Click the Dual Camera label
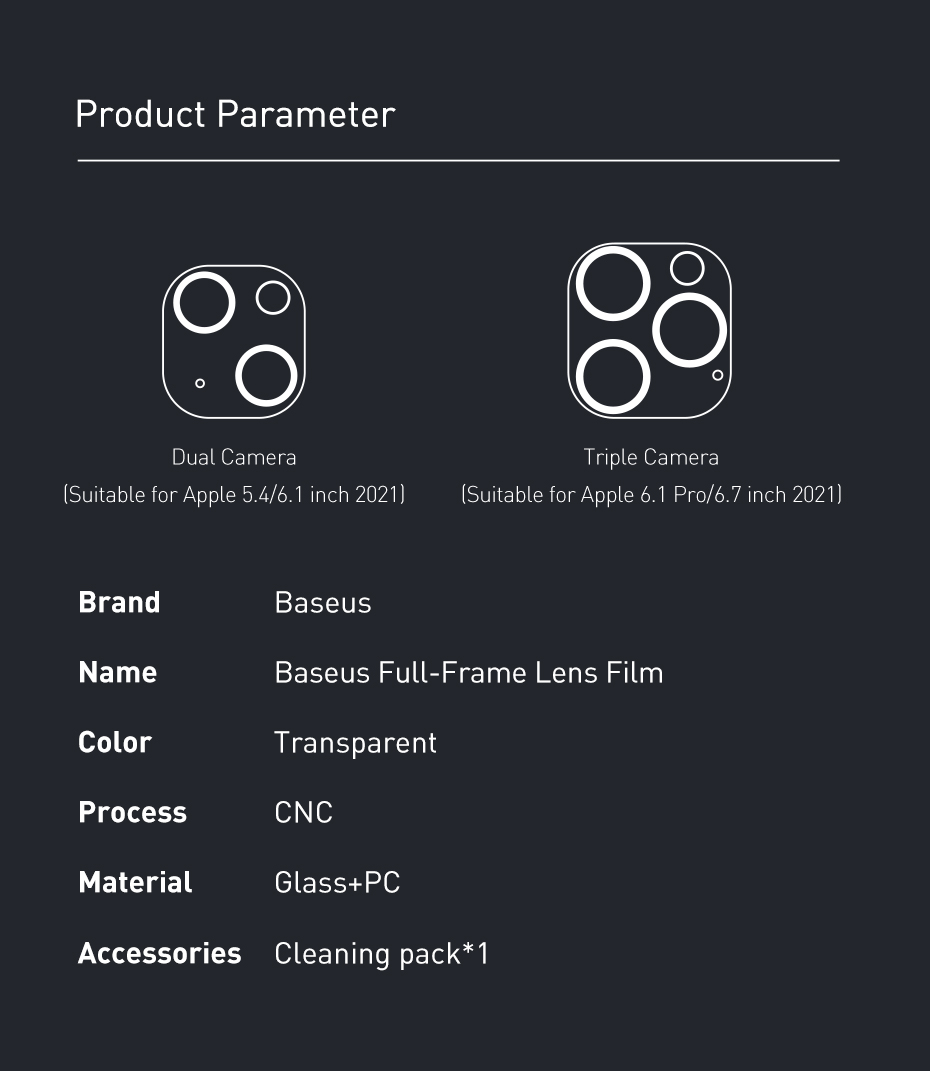 (234, 457)
